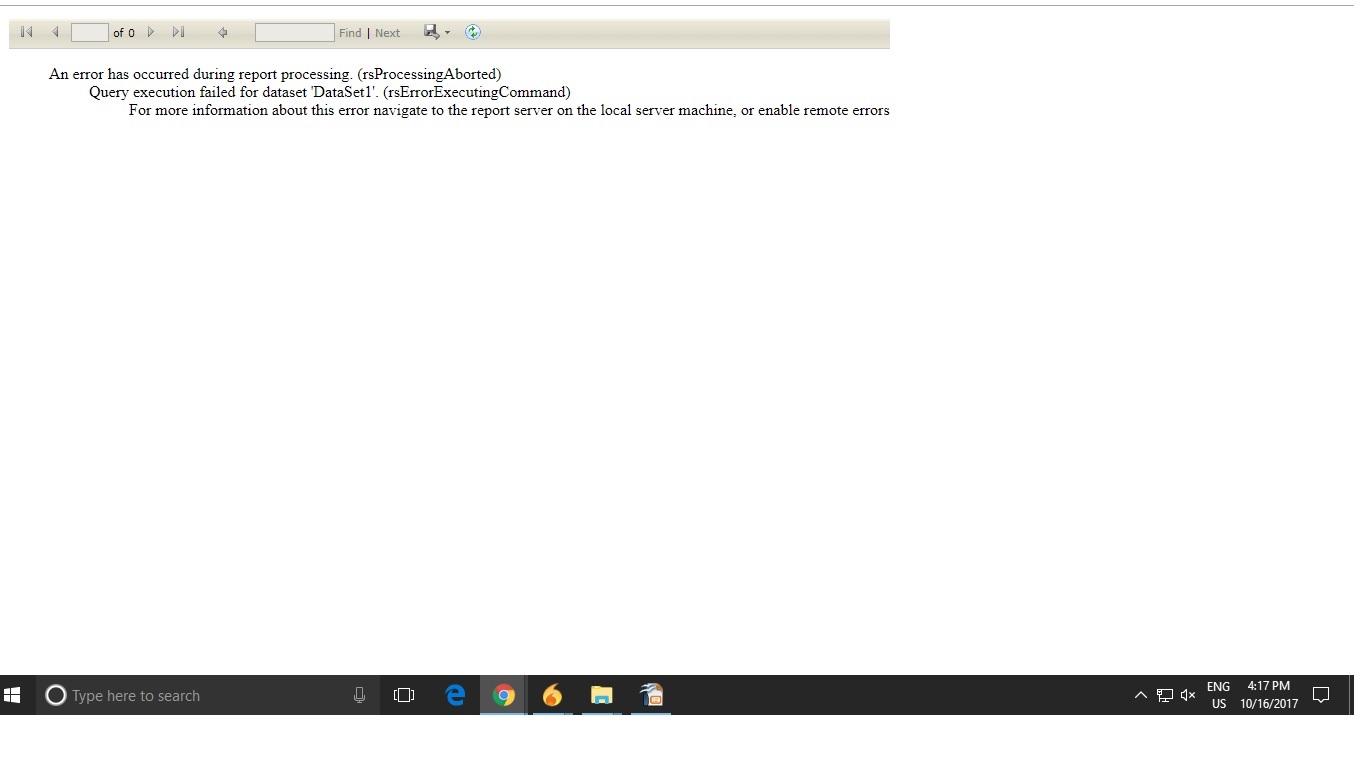Launch Microsoft Edge from the taskbar
Image resolution: width=1366 pixels, height=768 pixels.
455,695
